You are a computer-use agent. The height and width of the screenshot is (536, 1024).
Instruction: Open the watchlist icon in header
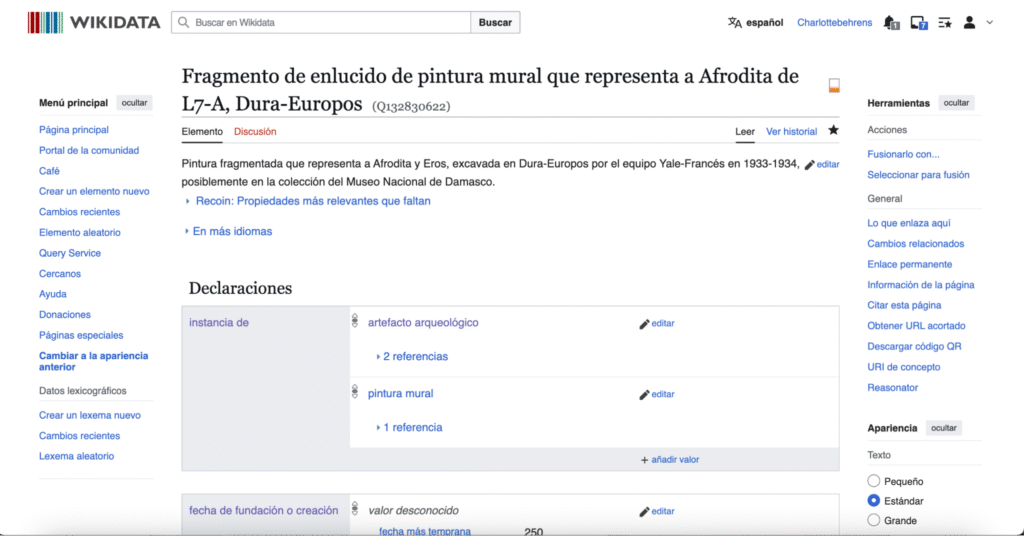tap(944, 22)
